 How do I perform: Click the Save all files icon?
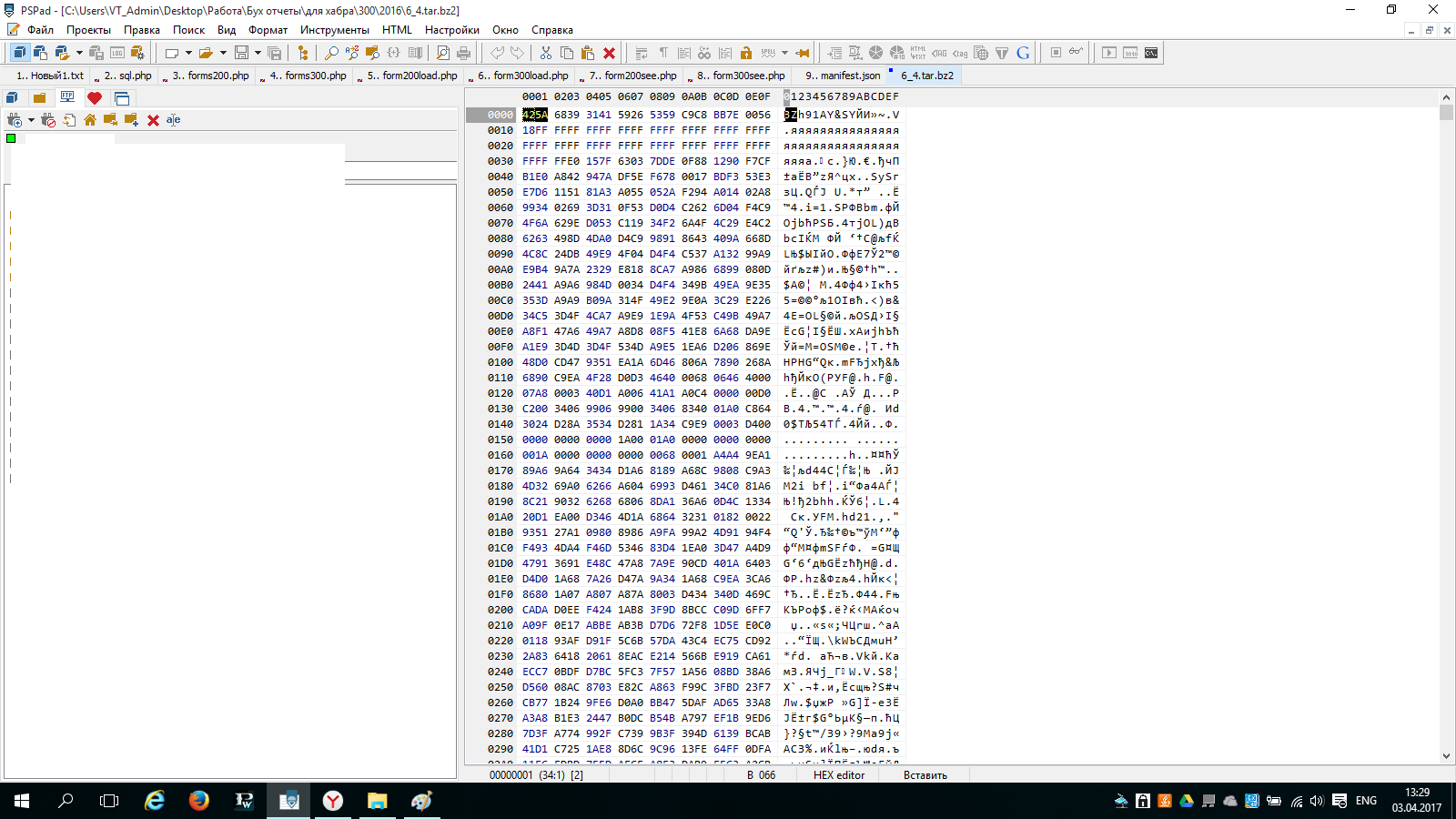274,53
